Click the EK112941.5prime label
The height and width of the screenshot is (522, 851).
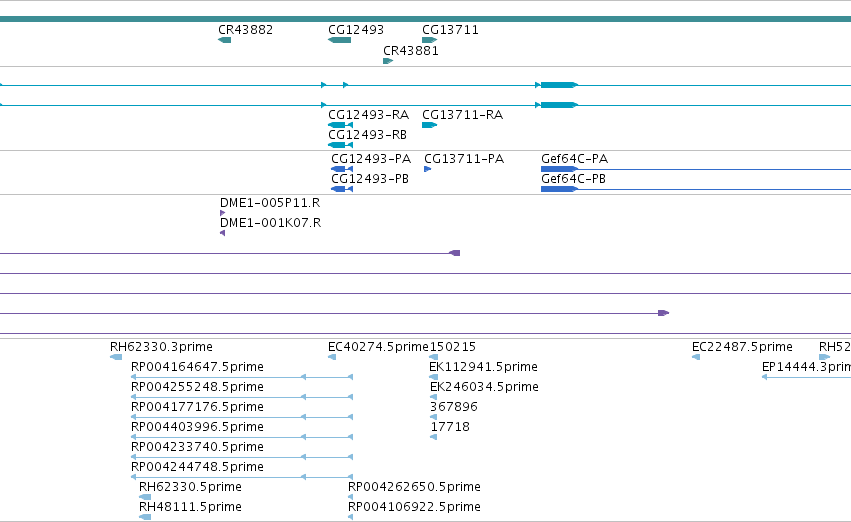point(483,366)
